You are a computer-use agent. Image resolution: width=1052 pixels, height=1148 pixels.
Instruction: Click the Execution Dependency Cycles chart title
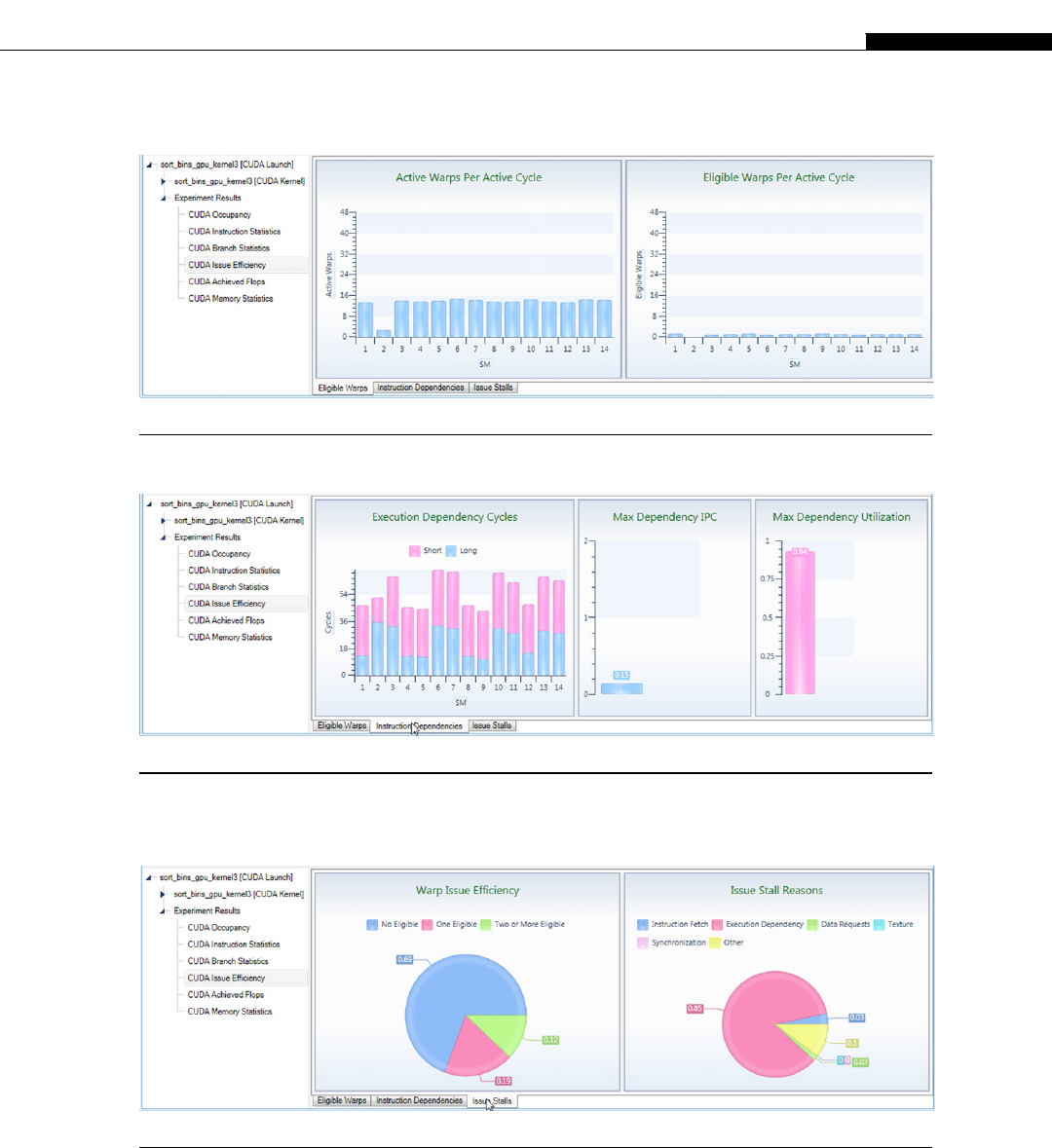[x=445, y=517]
